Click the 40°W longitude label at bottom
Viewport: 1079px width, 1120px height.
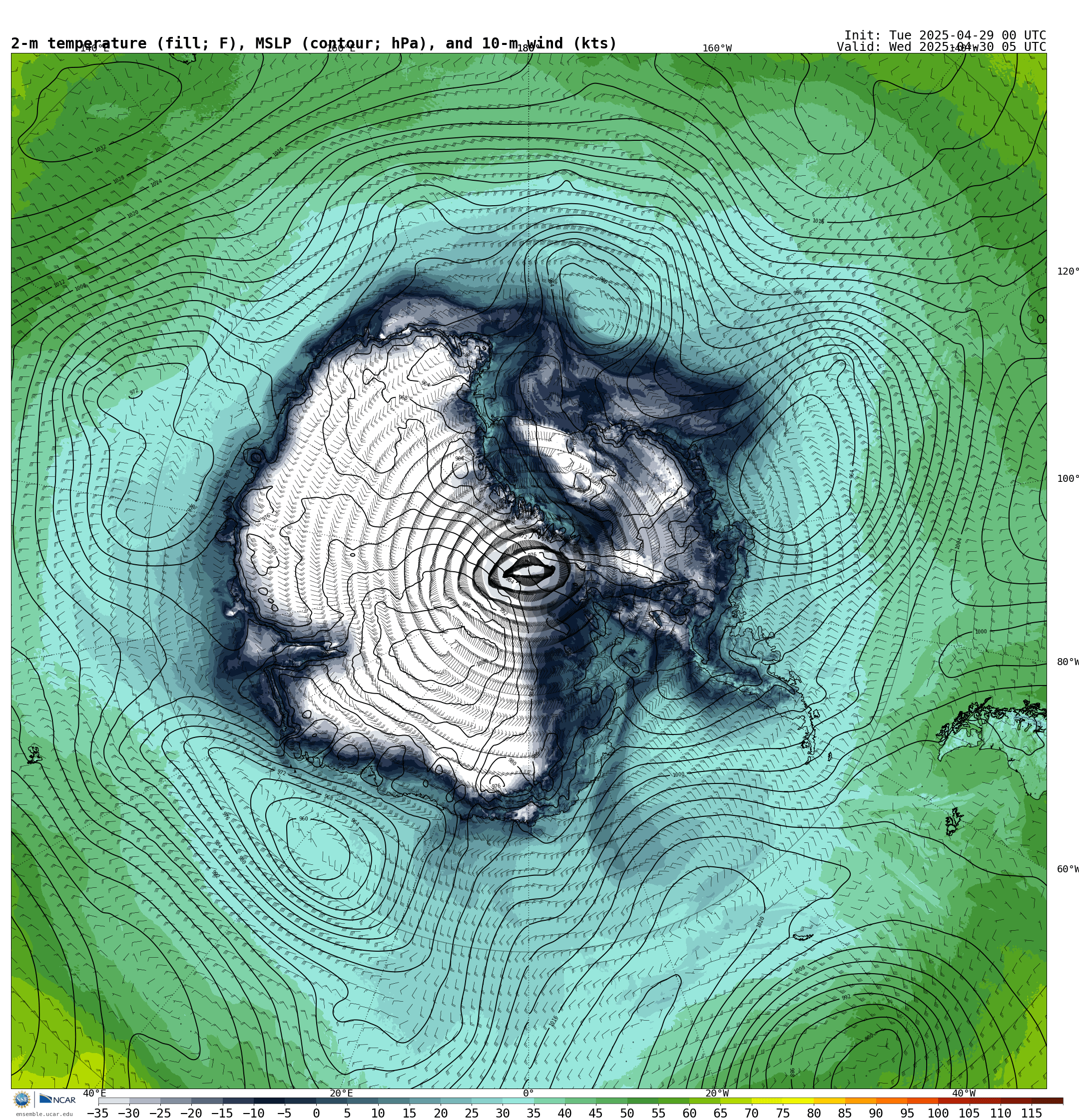[x=964, y=1093]
